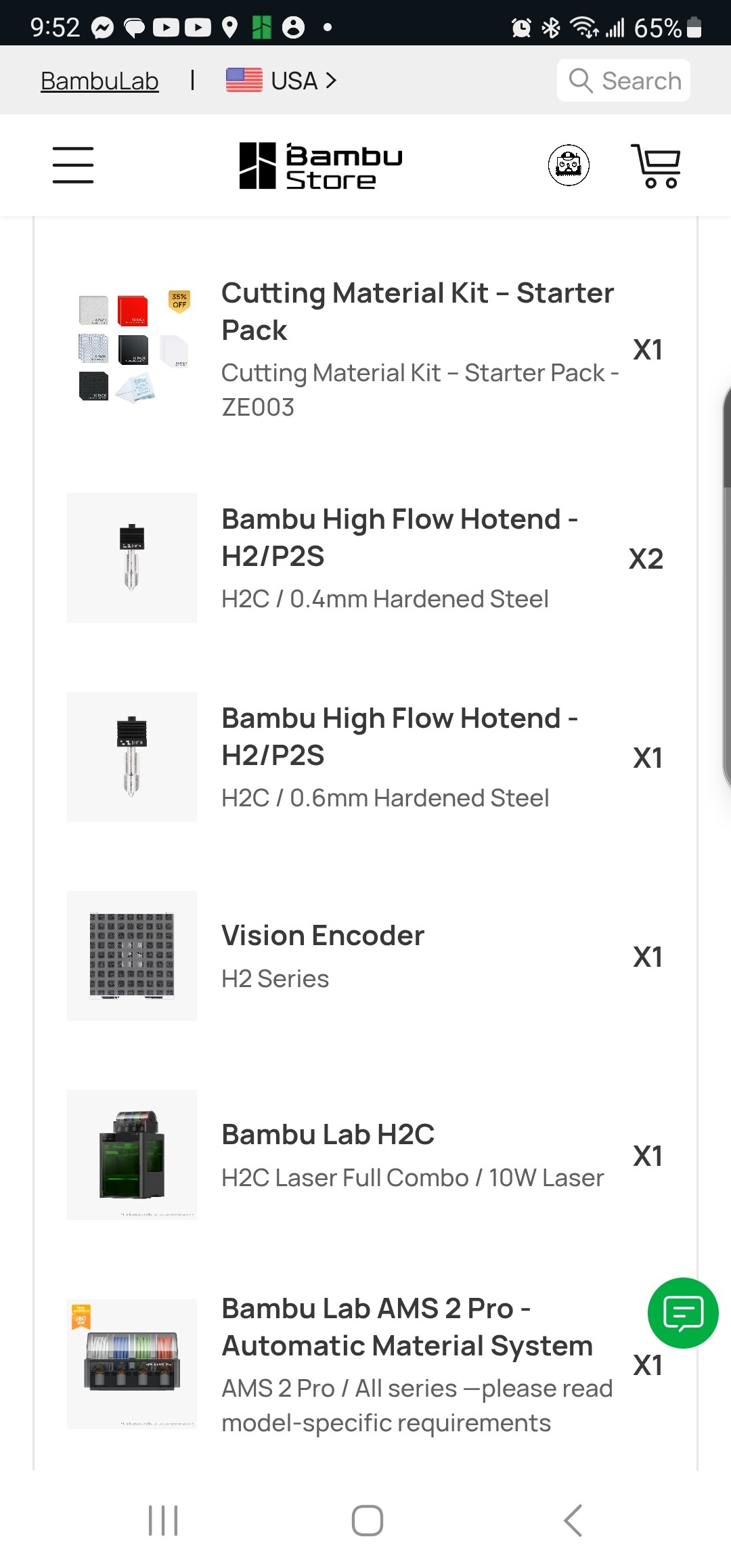
Task: Click into the Search field
Action: (640, 81)
